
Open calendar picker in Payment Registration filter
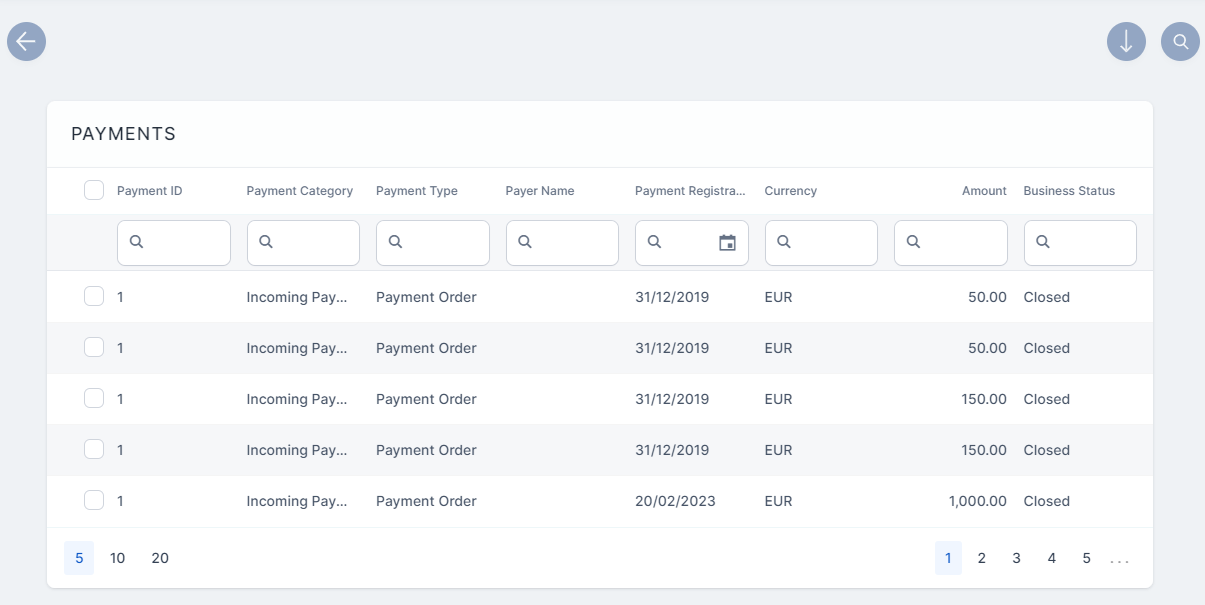727,243
